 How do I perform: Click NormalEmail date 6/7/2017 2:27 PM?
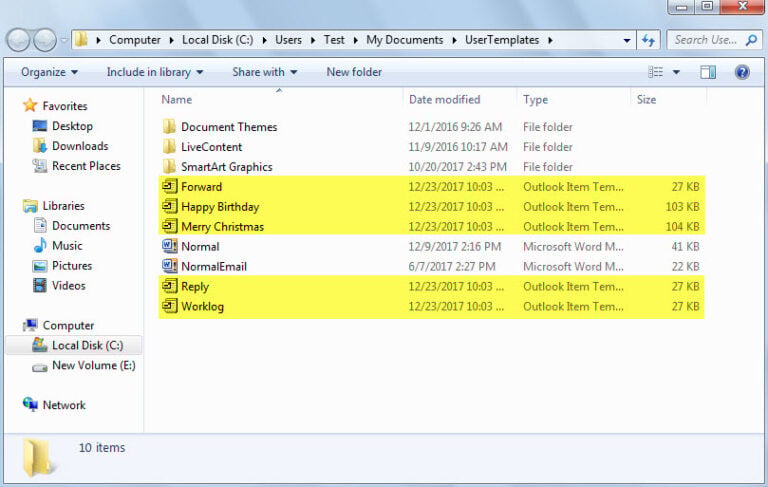(452, 267)
